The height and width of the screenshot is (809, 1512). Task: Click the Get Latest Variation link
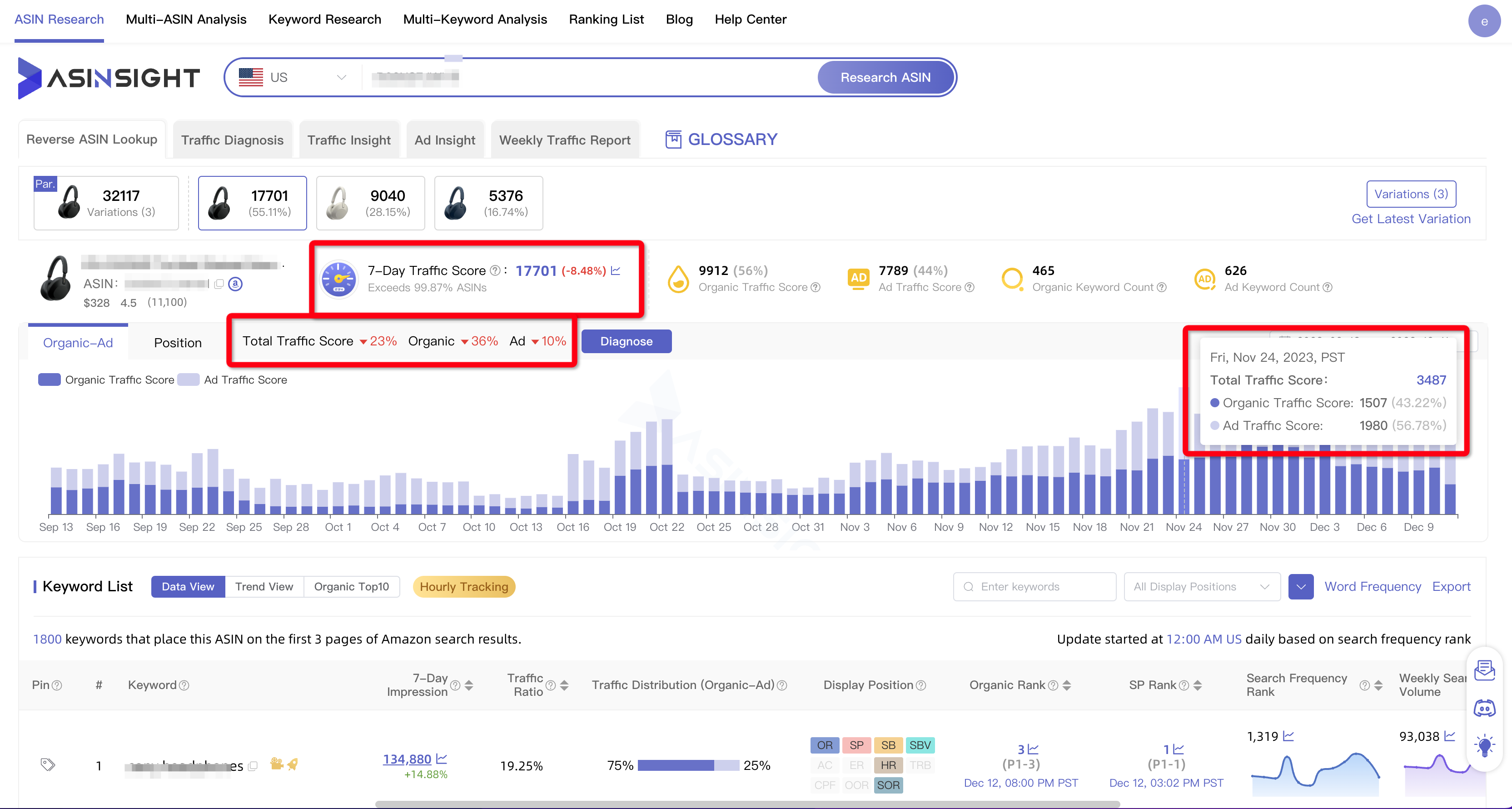[x=1411, y=219]
